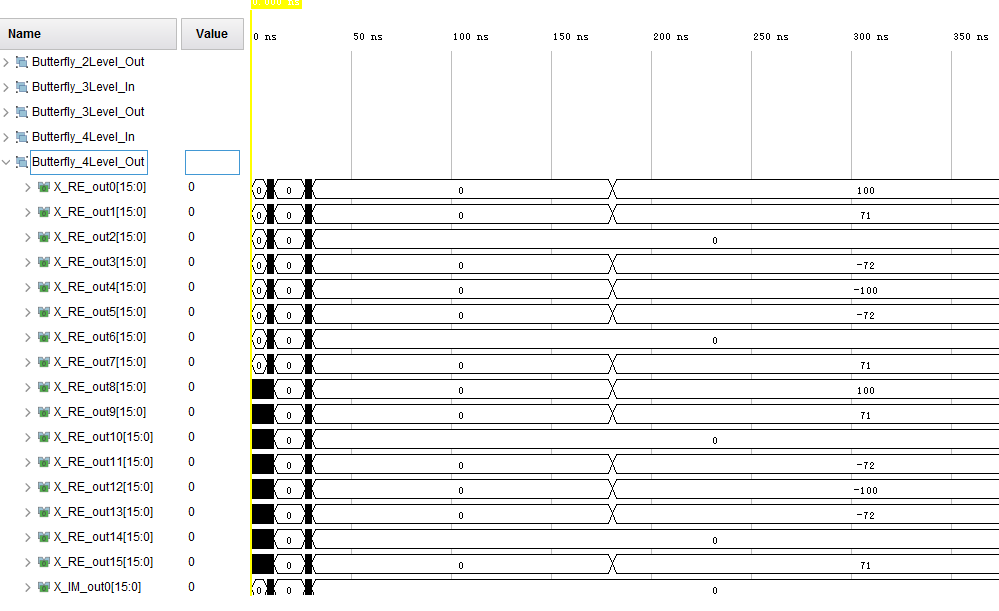The width and height of the screenshot is (999, 611).
Task: Click the yellow cursor time marker flag
Action: (276, 3)
